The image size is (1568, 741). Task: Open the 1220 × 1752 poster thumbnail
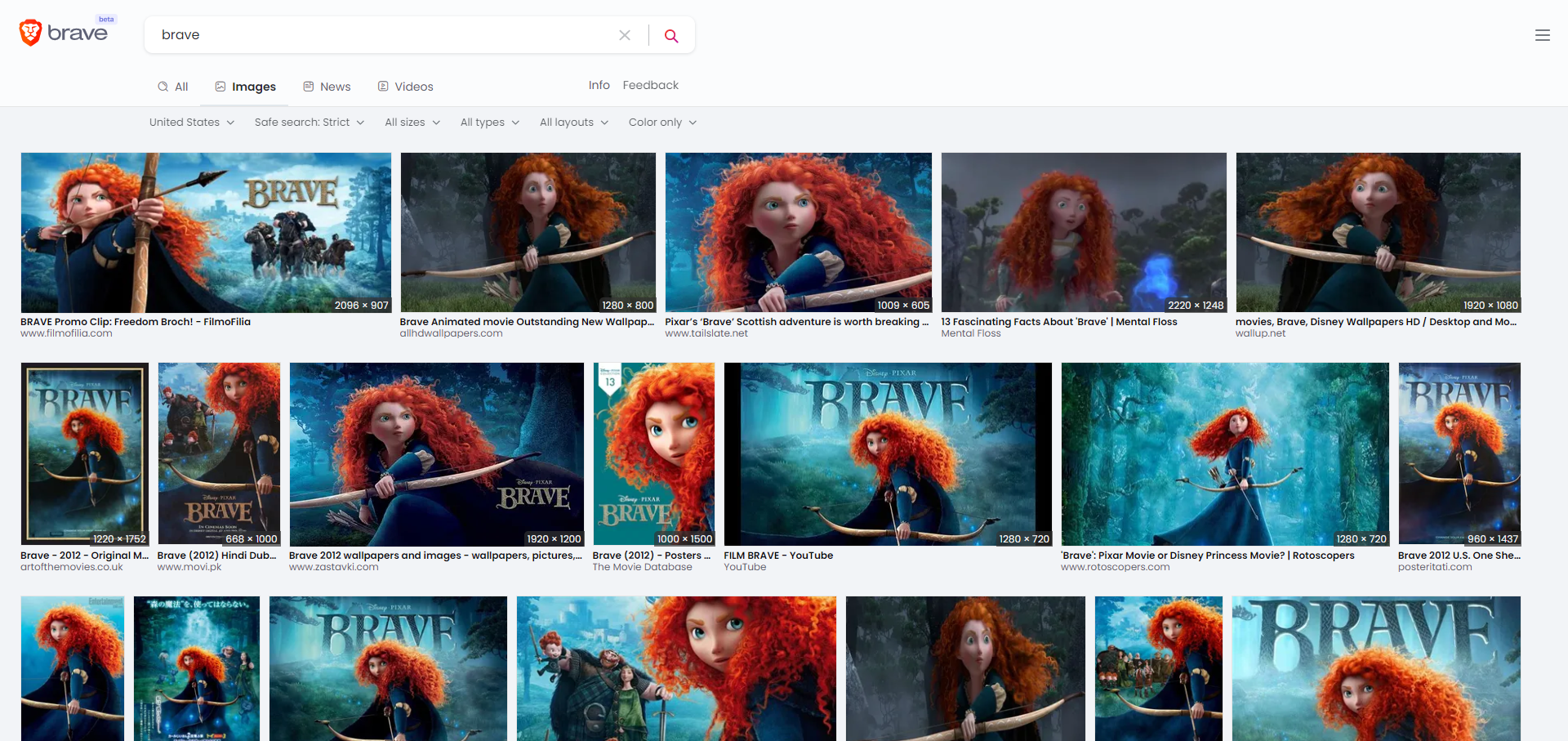[x=85, y=454]
